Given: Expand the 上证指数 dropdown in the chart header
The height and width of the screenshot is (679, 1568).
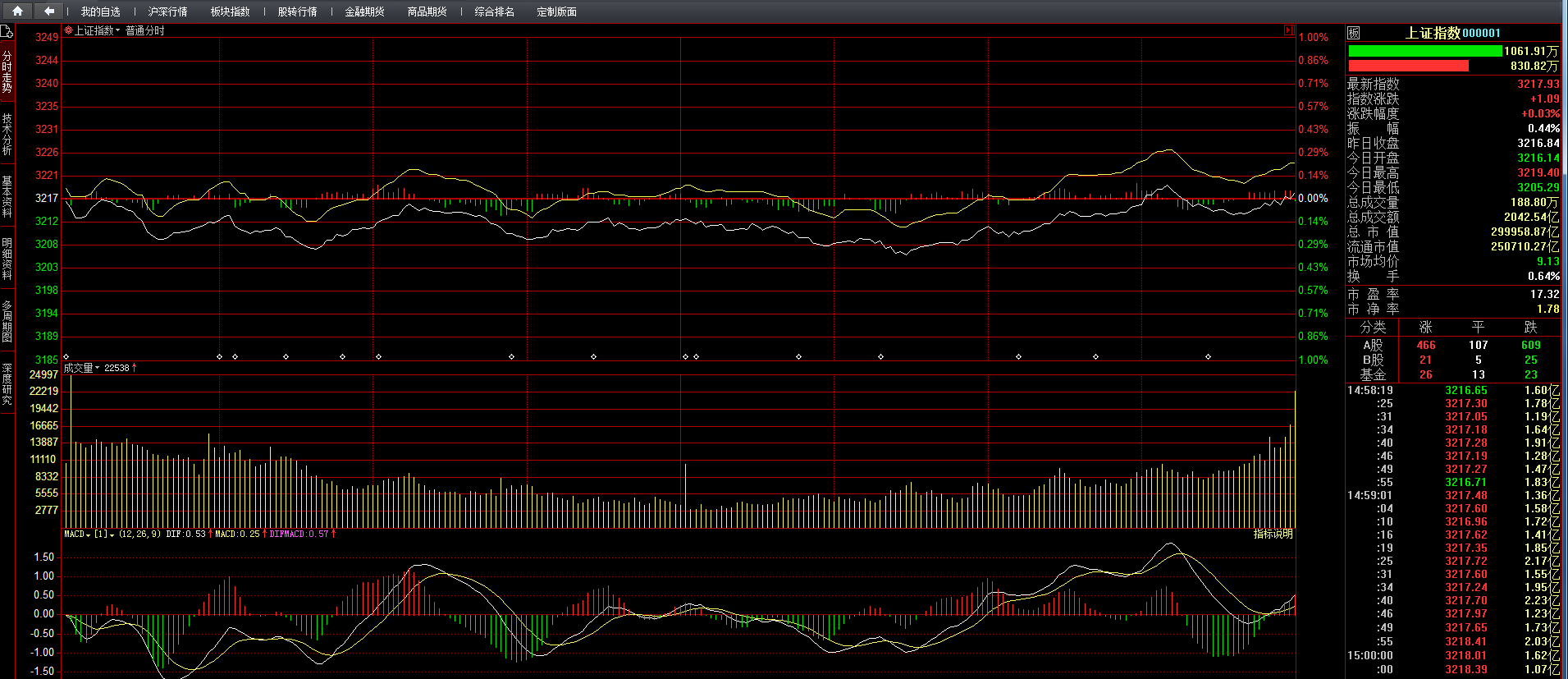Looking at the screenshot, I should point(117,31).
